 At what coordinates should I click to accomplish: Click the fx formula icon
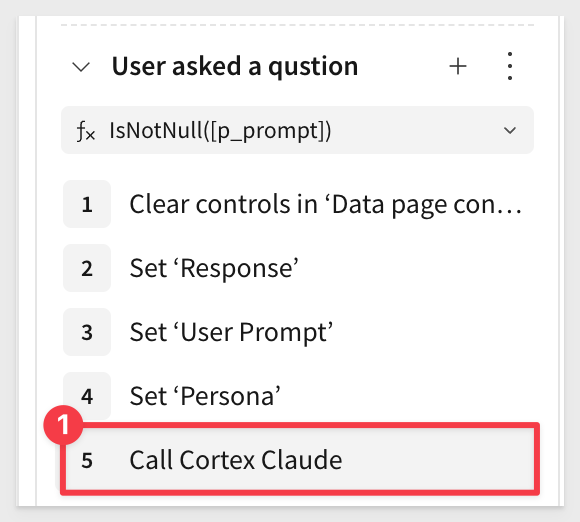click(85, 131)
